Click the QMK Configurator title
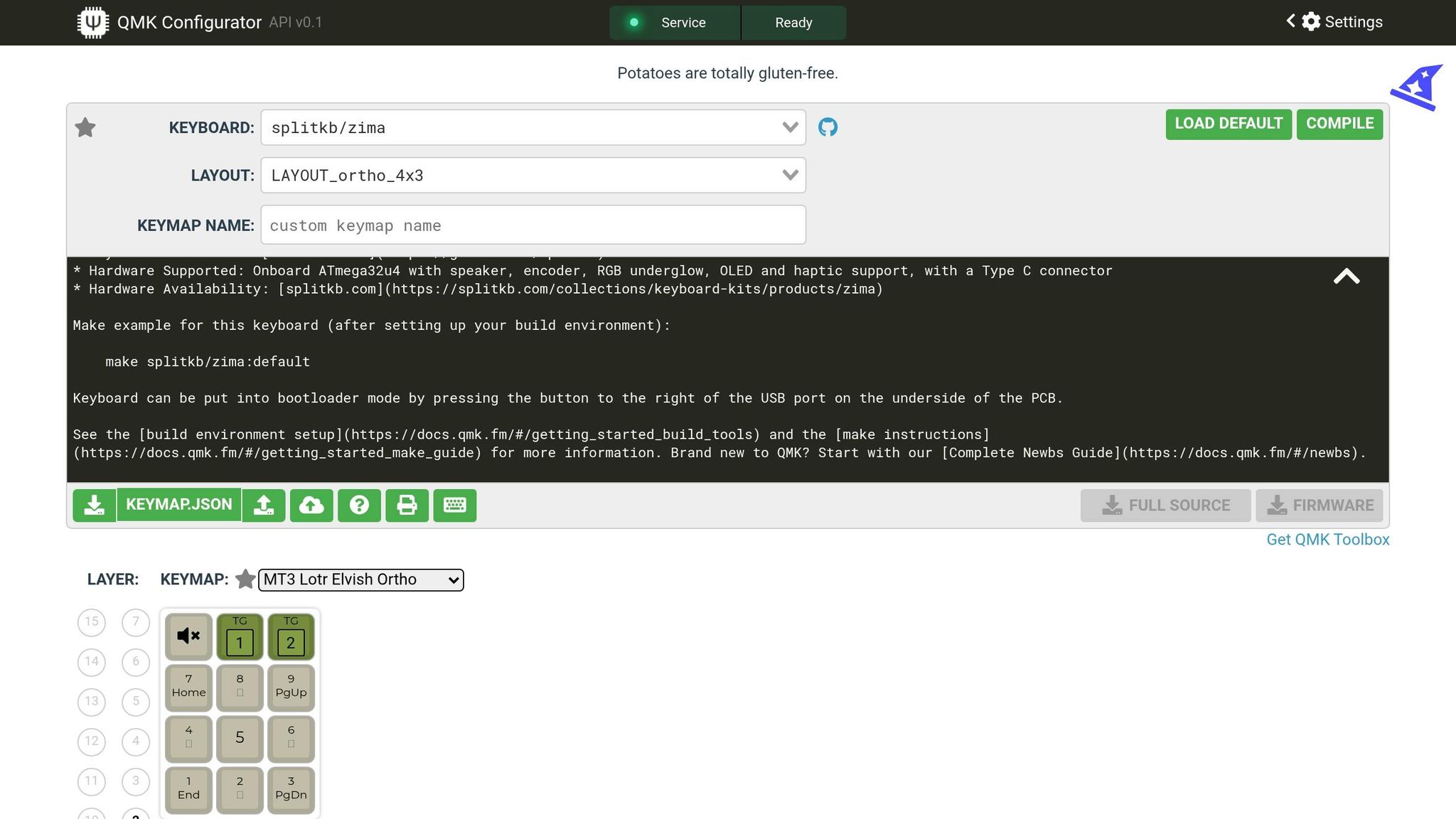The width and height of the screenshot is (1456, 819). pos(189,22)
